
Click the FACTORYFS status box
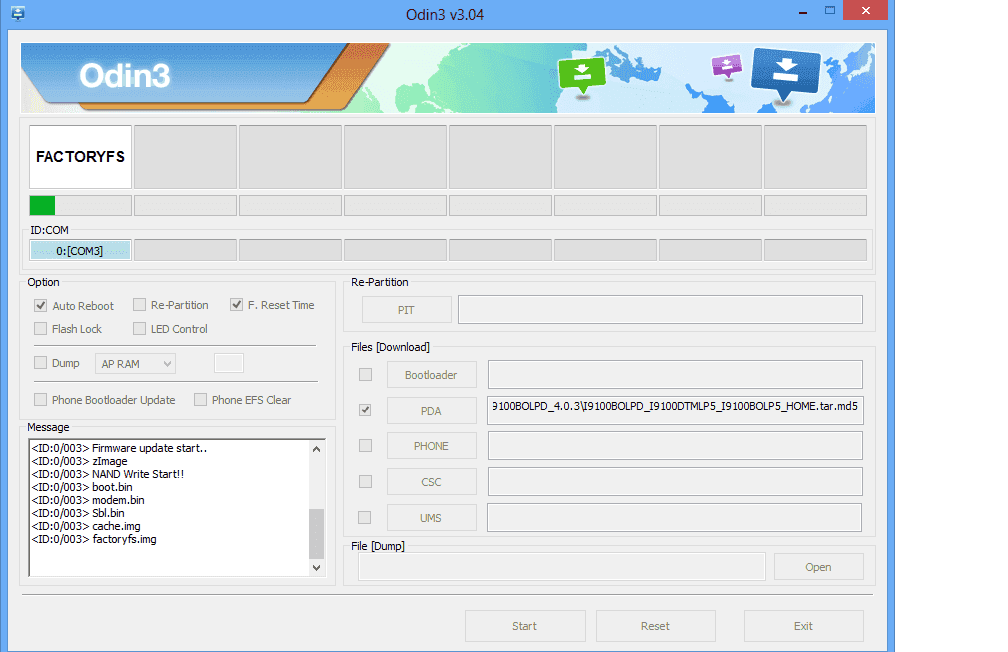[80, 157]
